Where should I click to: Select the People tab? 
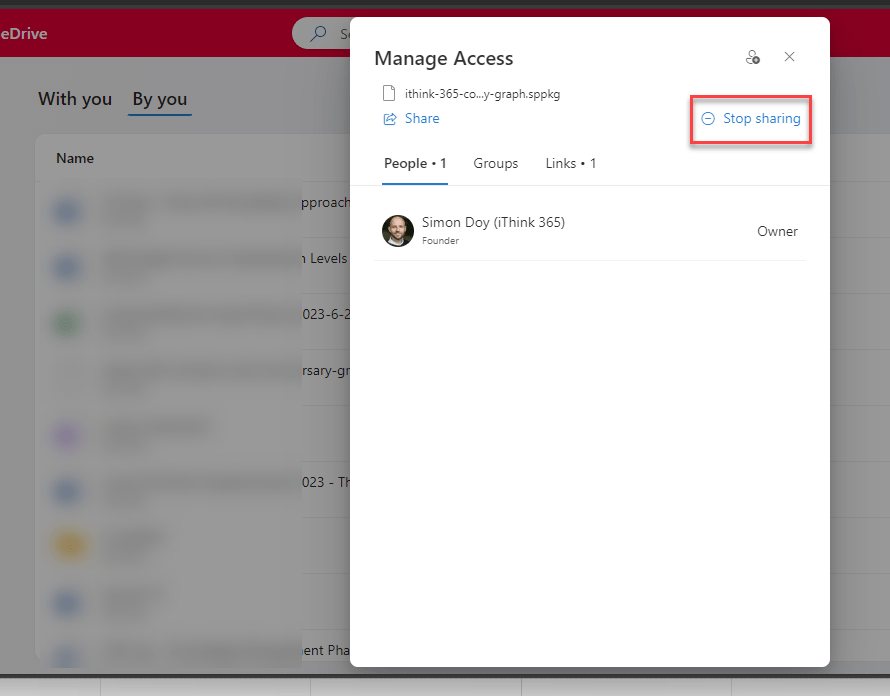[415, 163]
